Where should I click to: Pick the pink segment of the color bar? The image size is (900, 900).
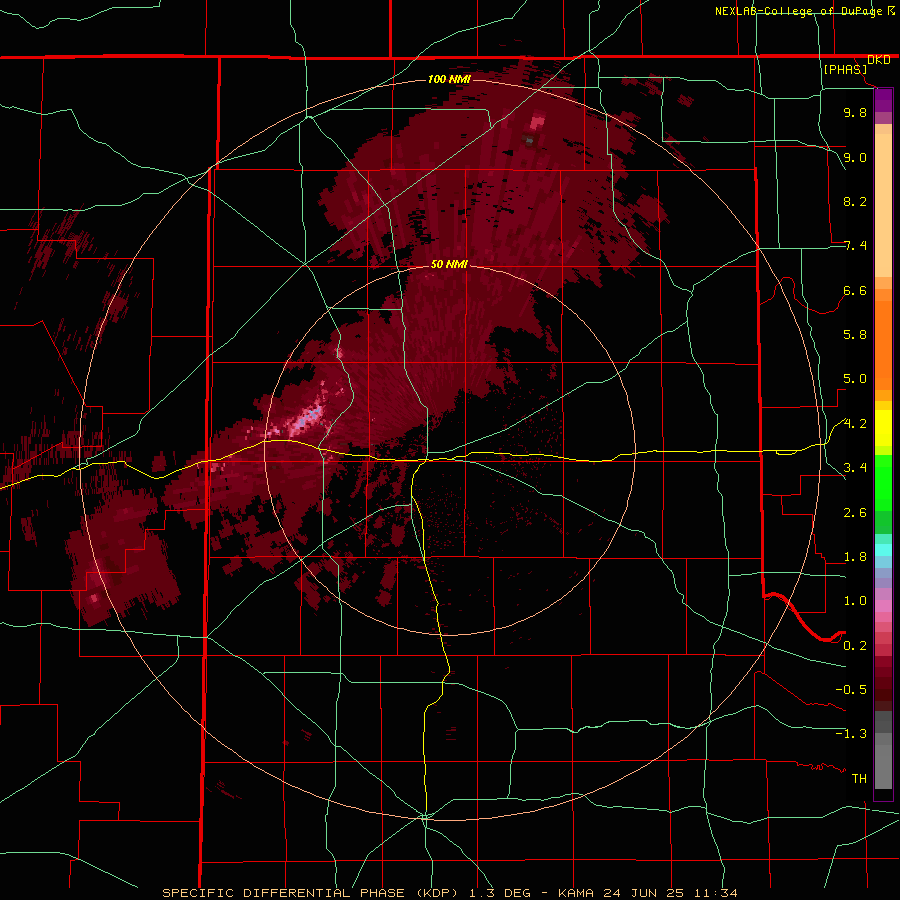click(883, 606)
